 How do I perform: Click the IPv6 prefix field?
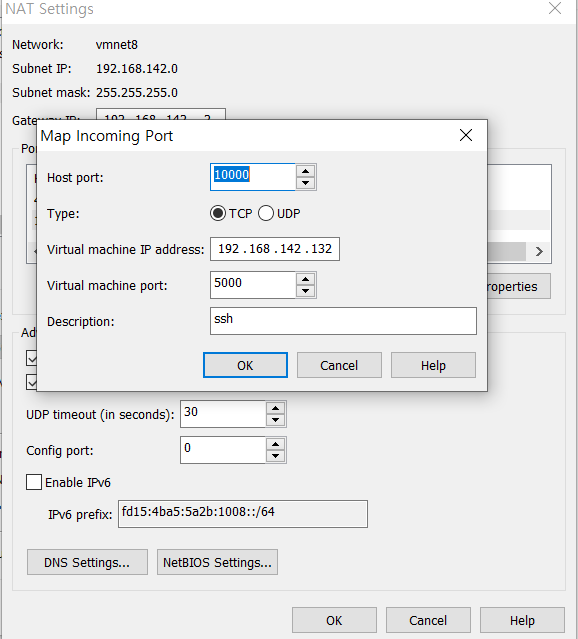(243, 514)
